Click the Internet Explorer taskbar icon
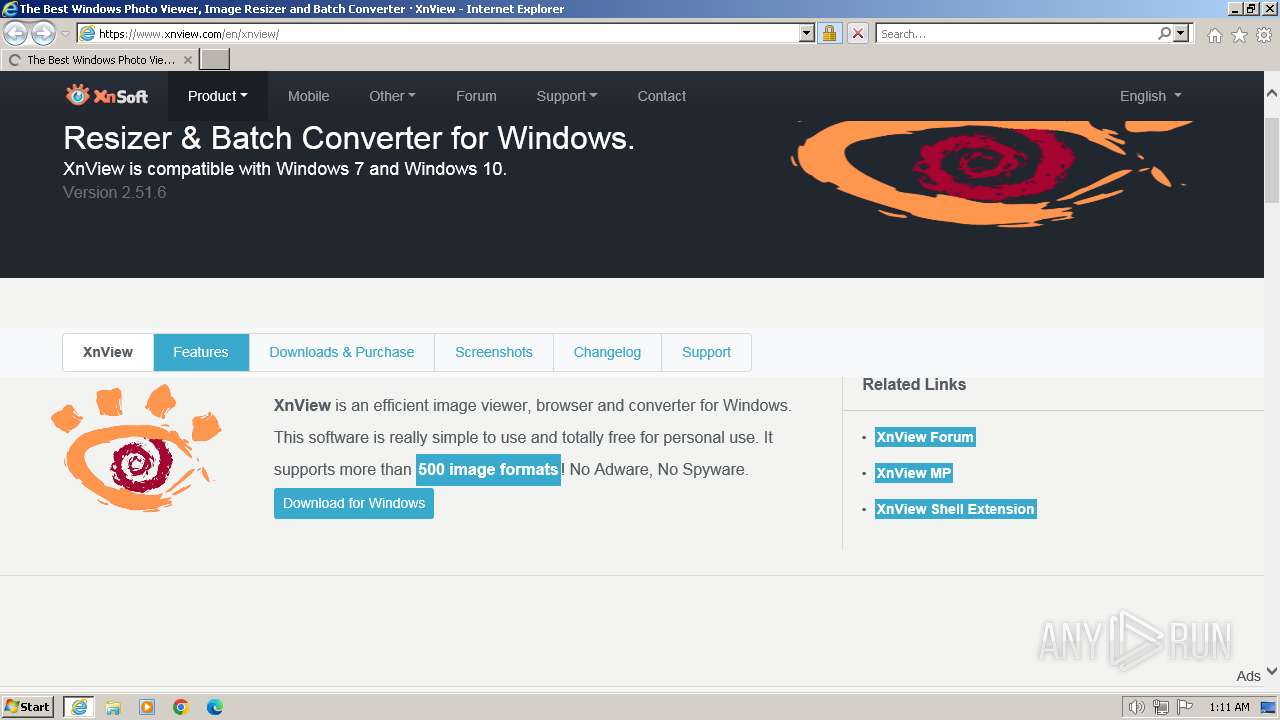 point(79,707)
